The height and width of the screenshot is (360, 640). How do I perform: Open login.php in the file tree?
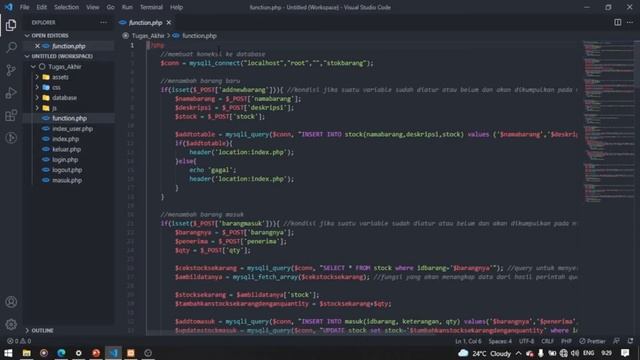coord(69,160)
